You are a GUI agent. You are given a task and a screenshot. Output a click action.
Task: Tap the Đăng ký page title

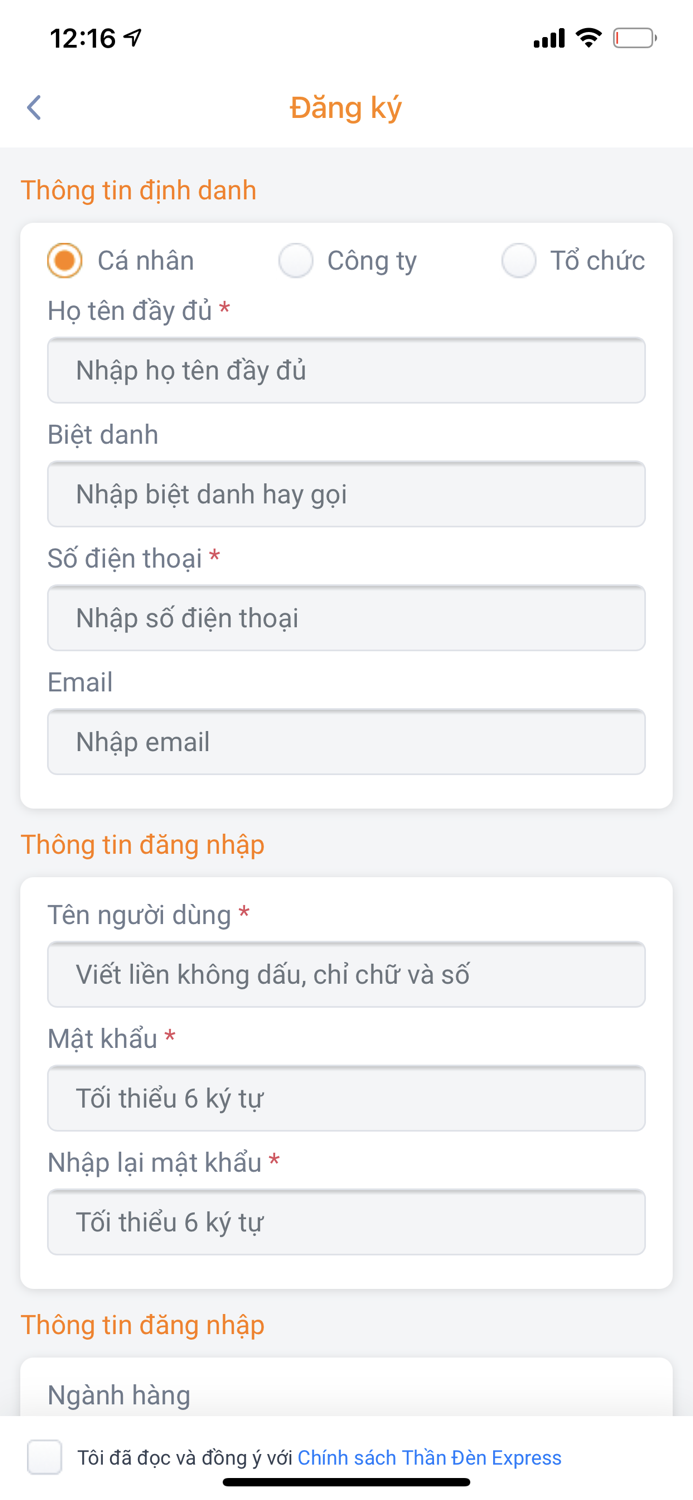[x=345, y=107]
